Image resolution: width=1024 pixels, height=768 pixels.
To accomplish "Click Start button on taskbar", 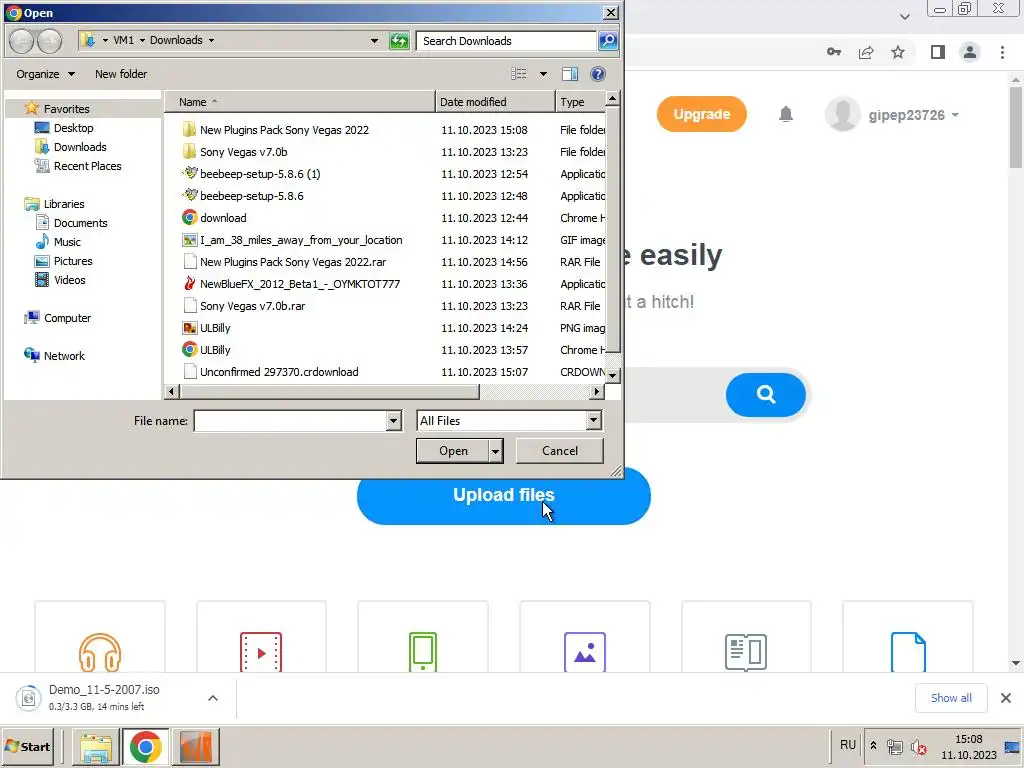I will 27,746.
